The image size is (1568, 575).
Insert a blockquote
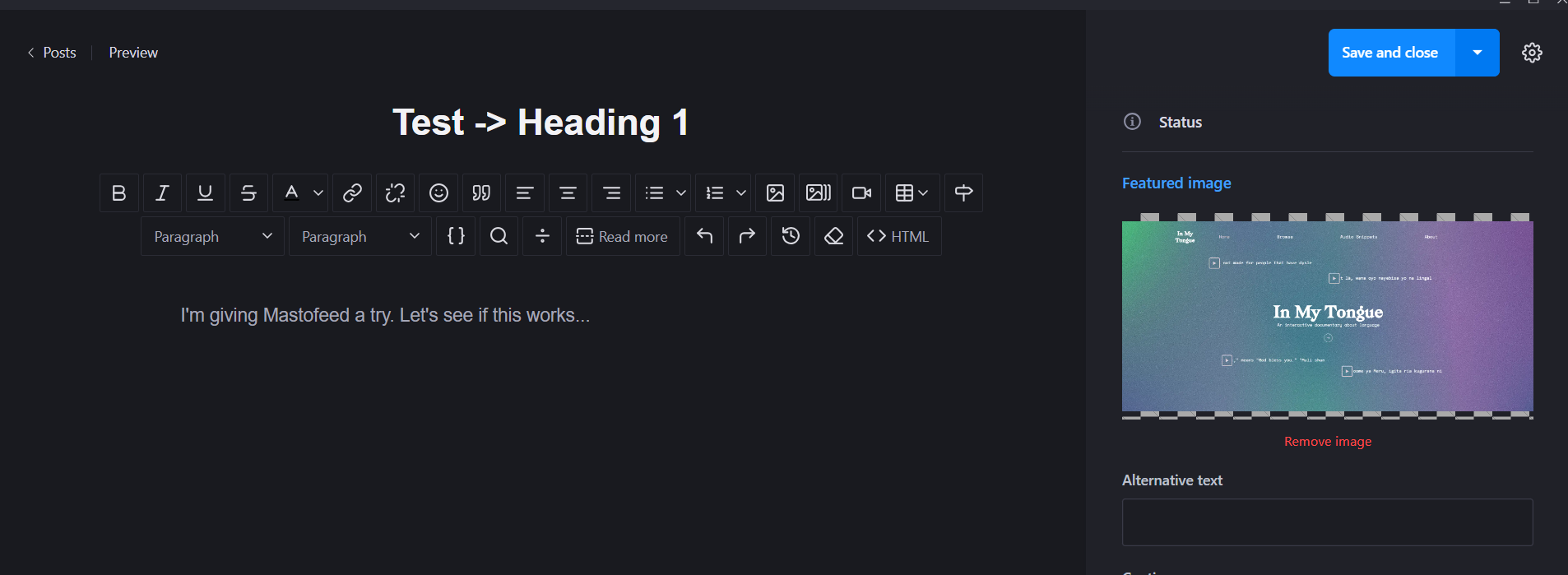click(481, 192)
